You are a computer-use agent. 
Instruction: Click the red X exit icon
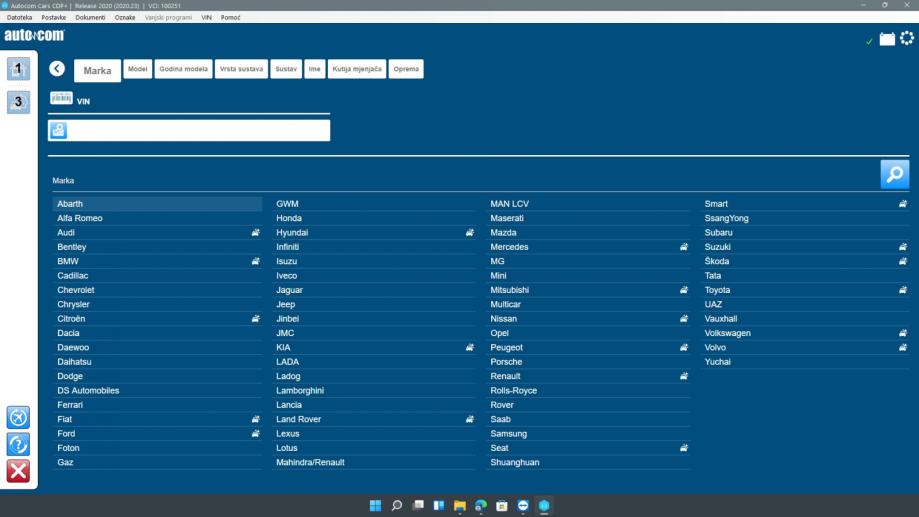click(x=18, y=471)
